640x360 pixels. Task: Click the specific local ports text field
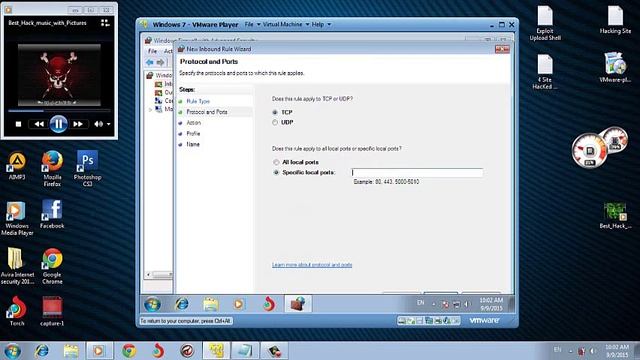tap(417, 173)
